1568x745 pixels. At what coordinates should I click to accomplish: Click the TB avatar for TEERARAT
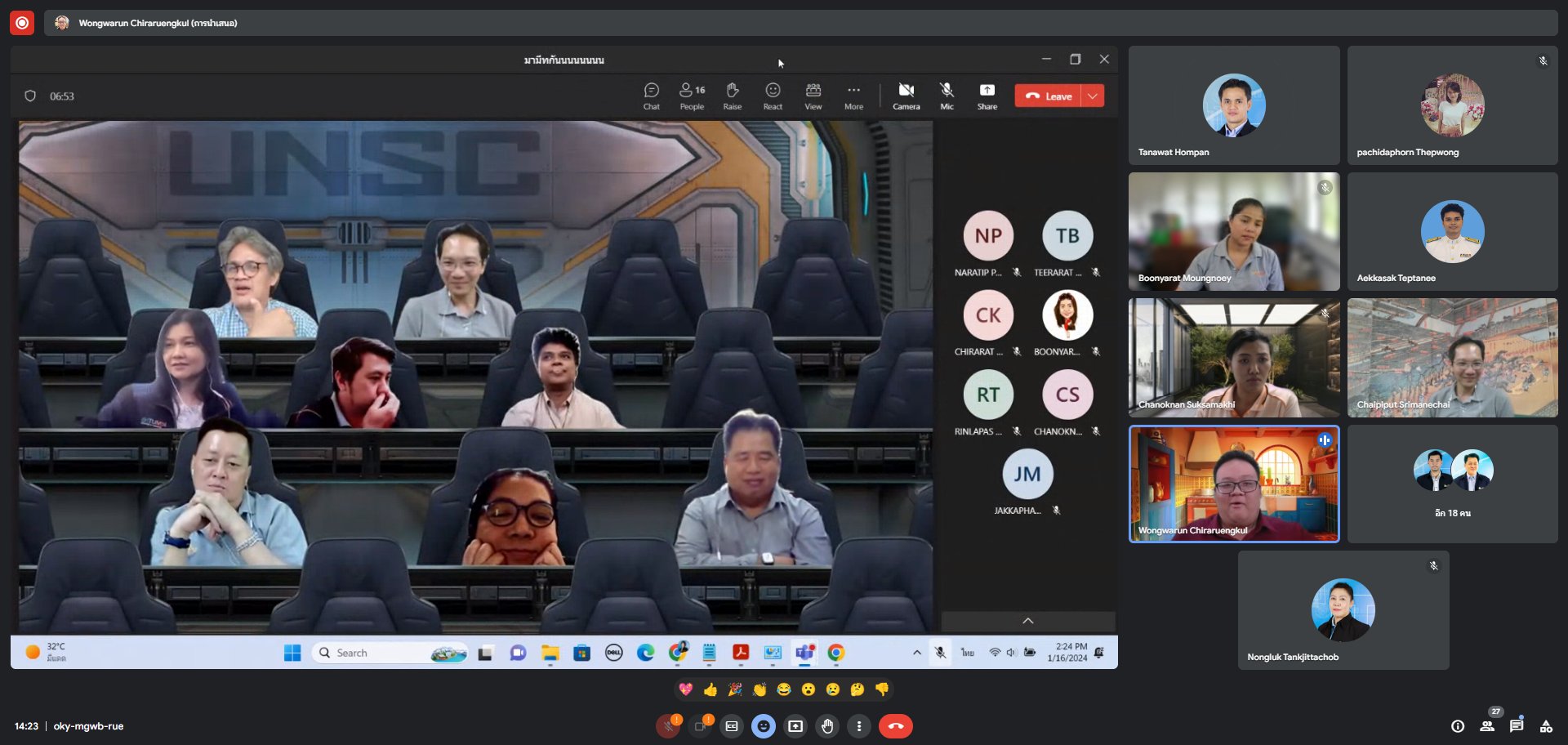1067,235
